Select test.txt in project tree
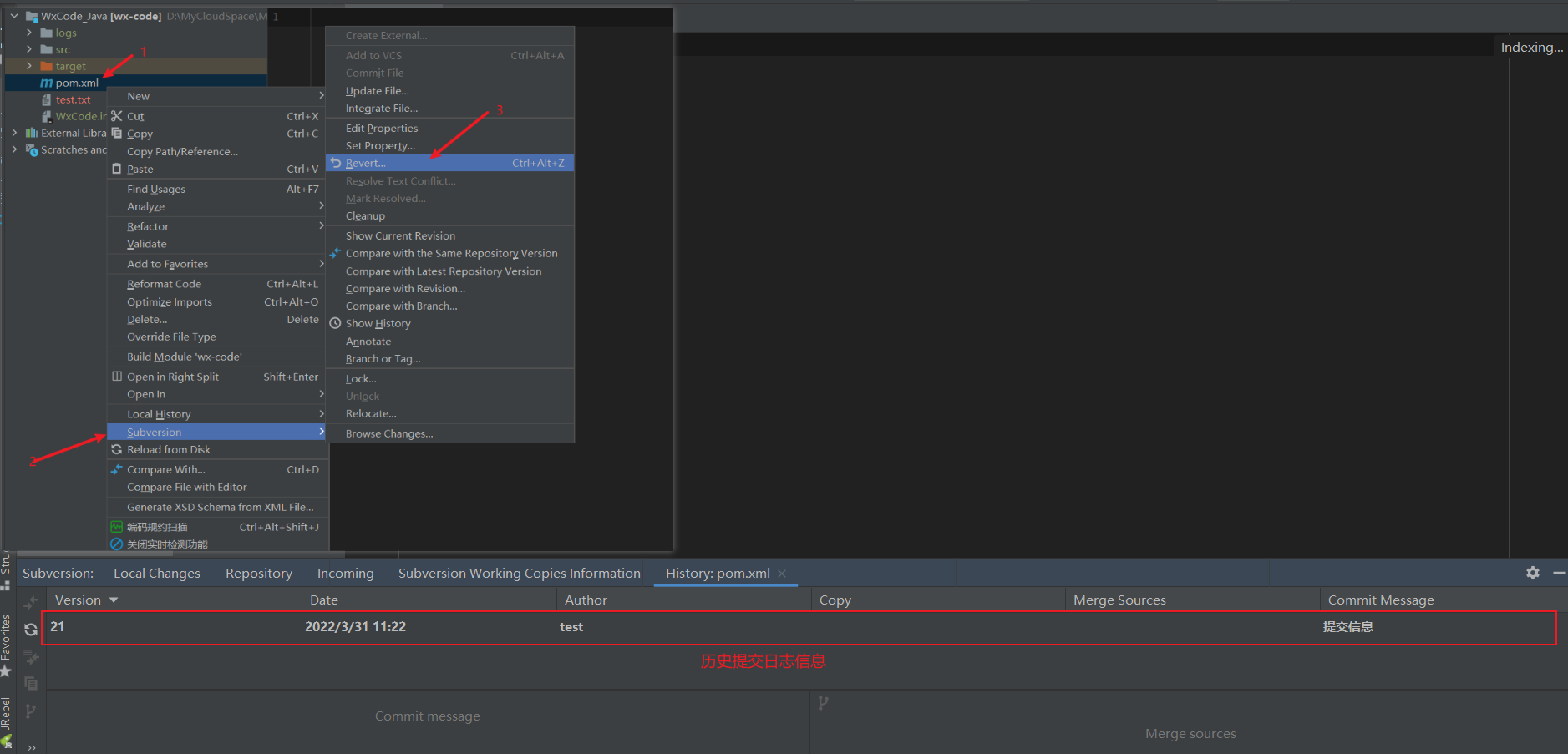This screenshot has width=1568, height=754. coord(74,99)
